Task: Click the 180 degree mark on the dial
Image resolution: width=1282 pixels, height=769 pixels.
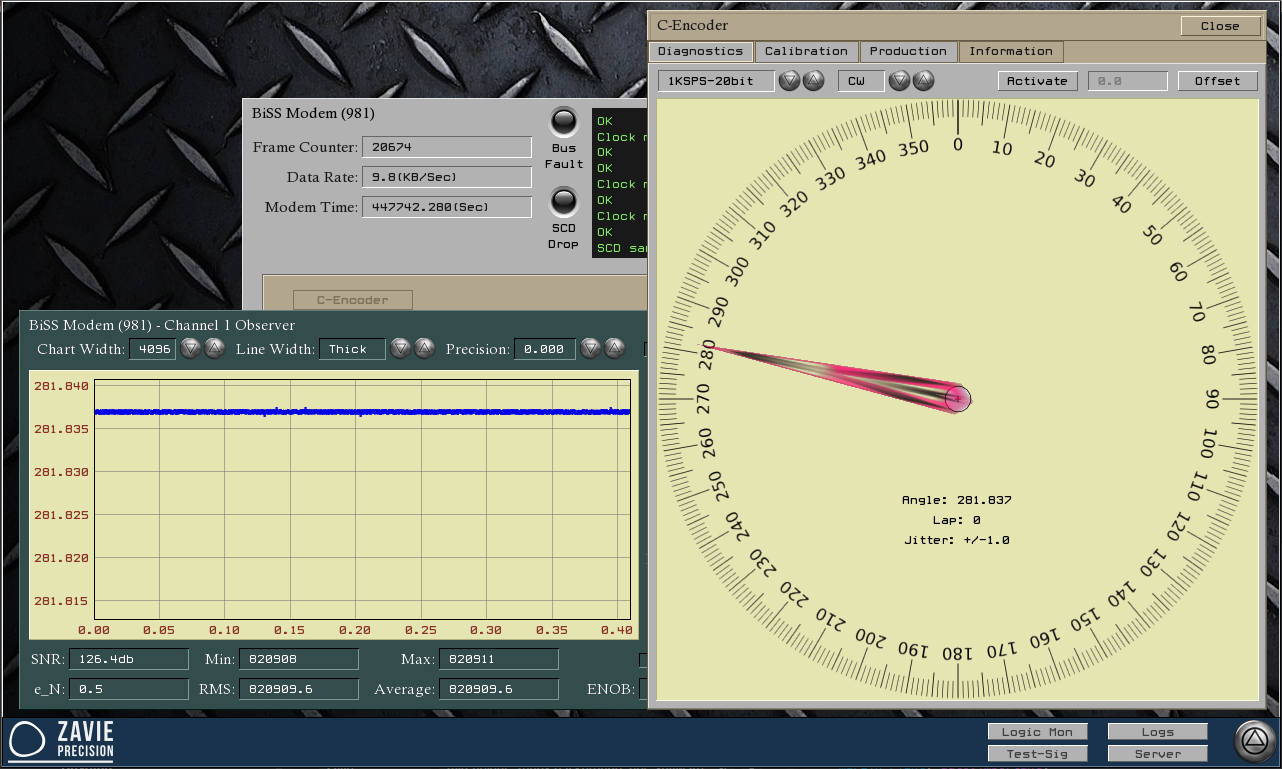Action: coord(958,653)
